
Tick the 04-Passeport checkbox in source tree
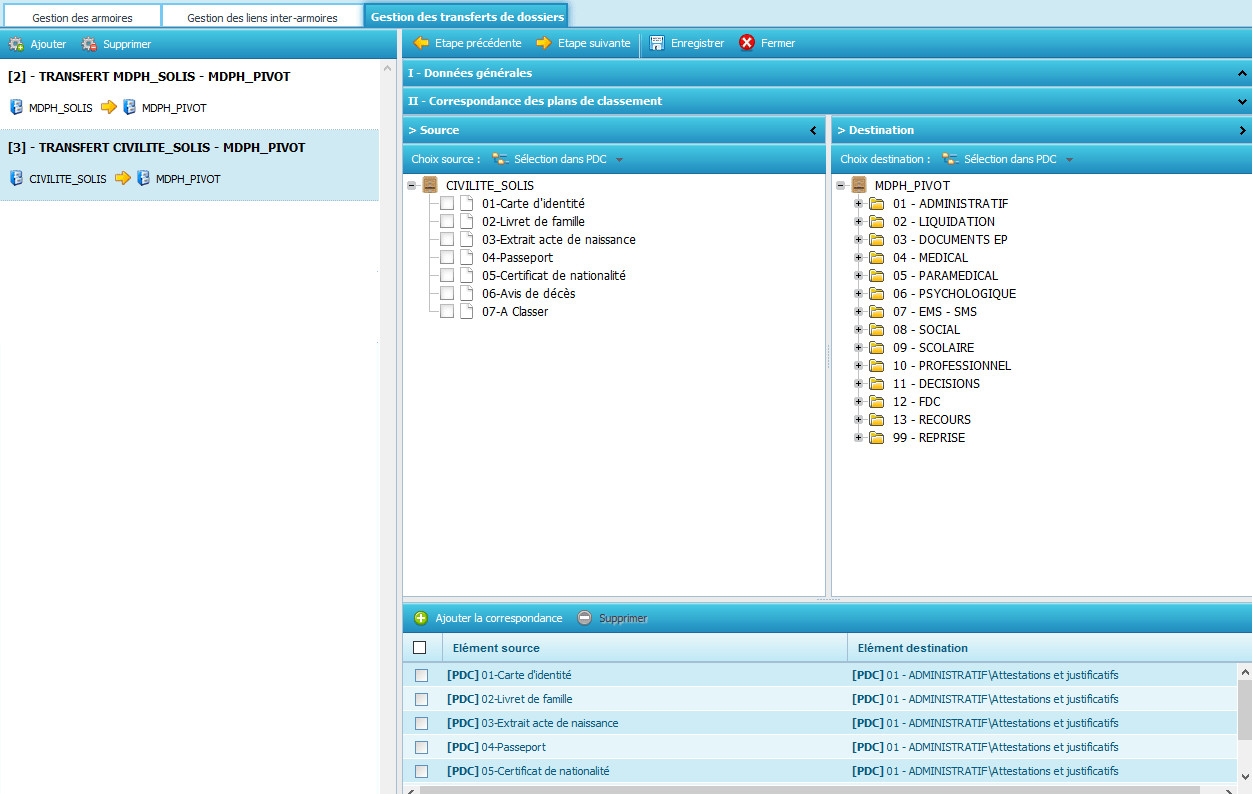pyautogui.click(x=447, y=258)
